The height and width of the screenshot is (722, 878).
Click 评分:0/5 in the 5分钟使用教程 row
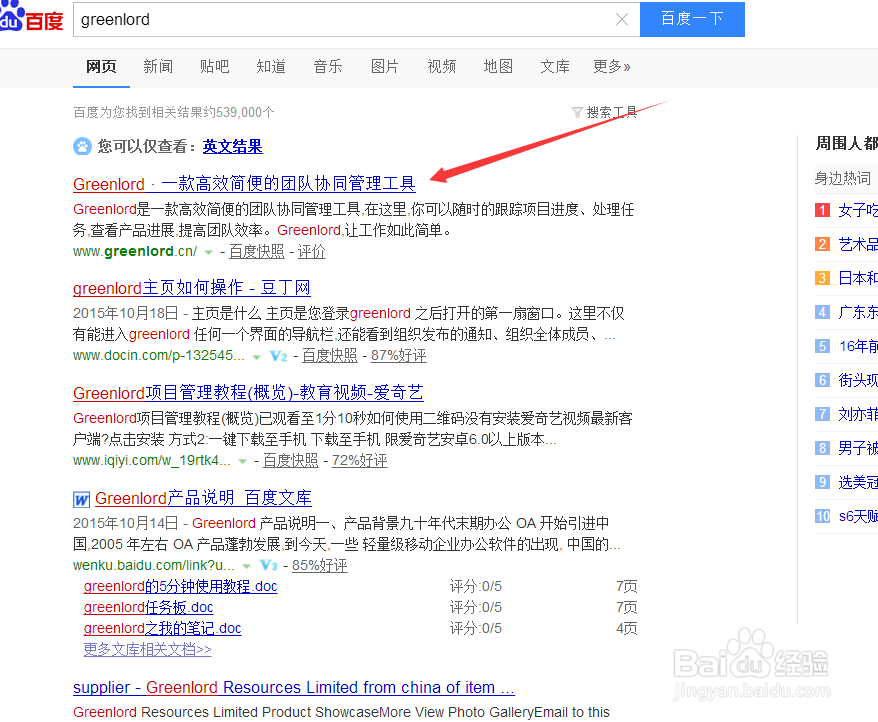475,586
